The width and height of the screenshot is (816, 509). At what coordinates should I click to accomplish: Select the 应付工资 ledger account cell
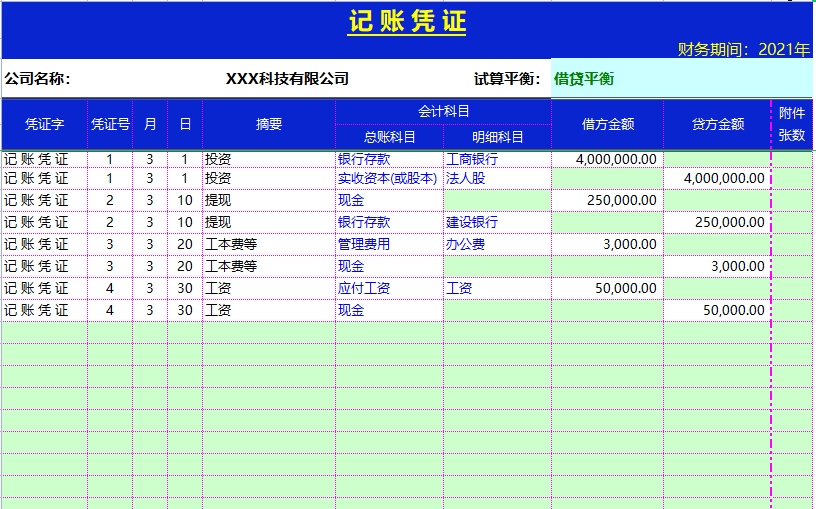pos(389,288)
